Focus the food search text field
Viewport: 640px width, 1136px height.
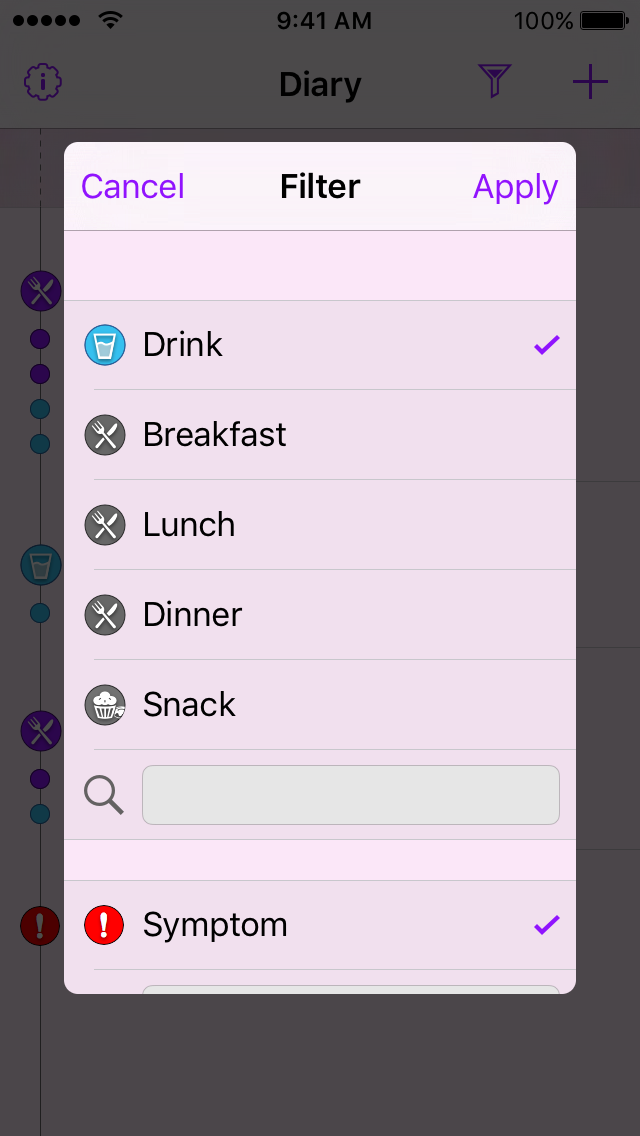(350, 795)
